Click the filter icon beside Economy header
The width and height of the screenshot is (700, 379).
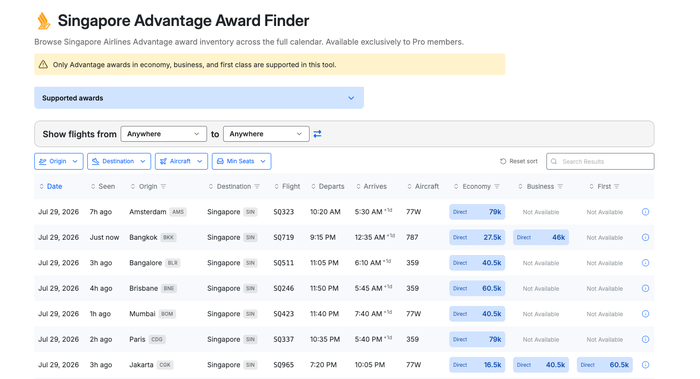[497, 187]
